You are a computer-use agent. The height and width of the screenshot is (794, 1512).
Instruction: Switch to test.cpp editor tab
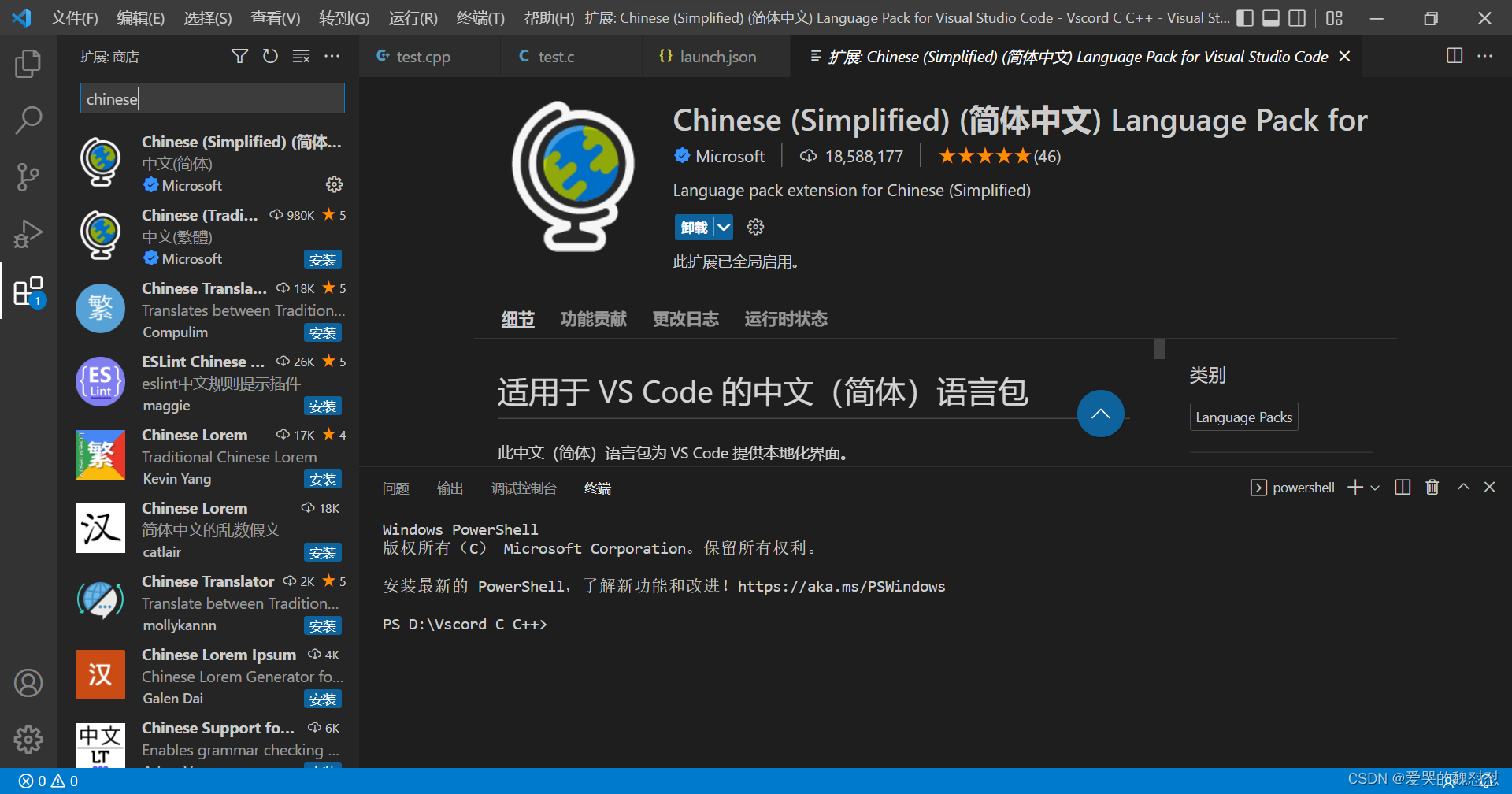[x=430, y=57]
